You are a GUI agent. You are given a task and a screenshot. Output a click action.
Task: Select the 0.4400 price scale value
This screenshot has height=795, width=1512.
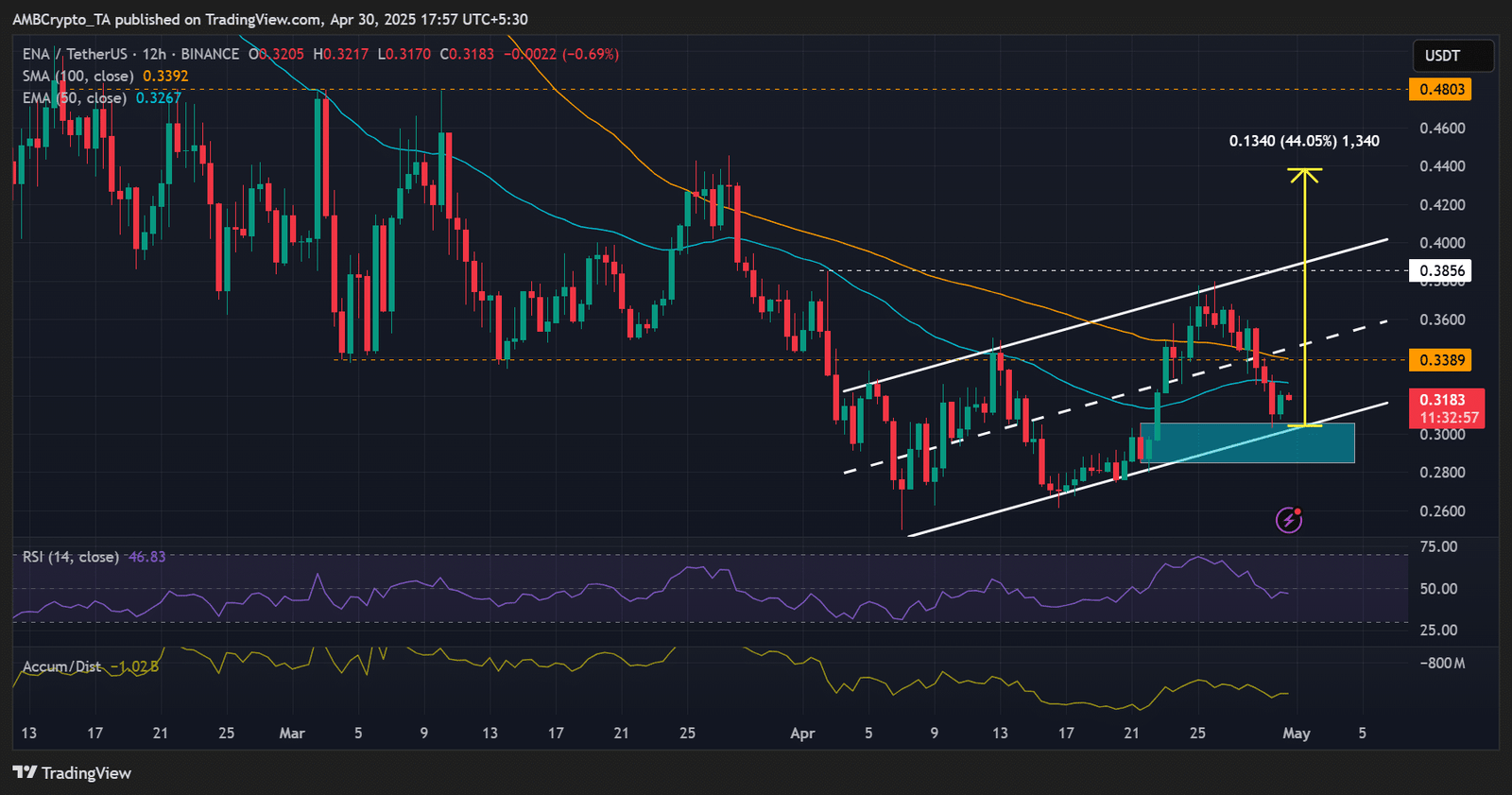[x=1442, y=166]
